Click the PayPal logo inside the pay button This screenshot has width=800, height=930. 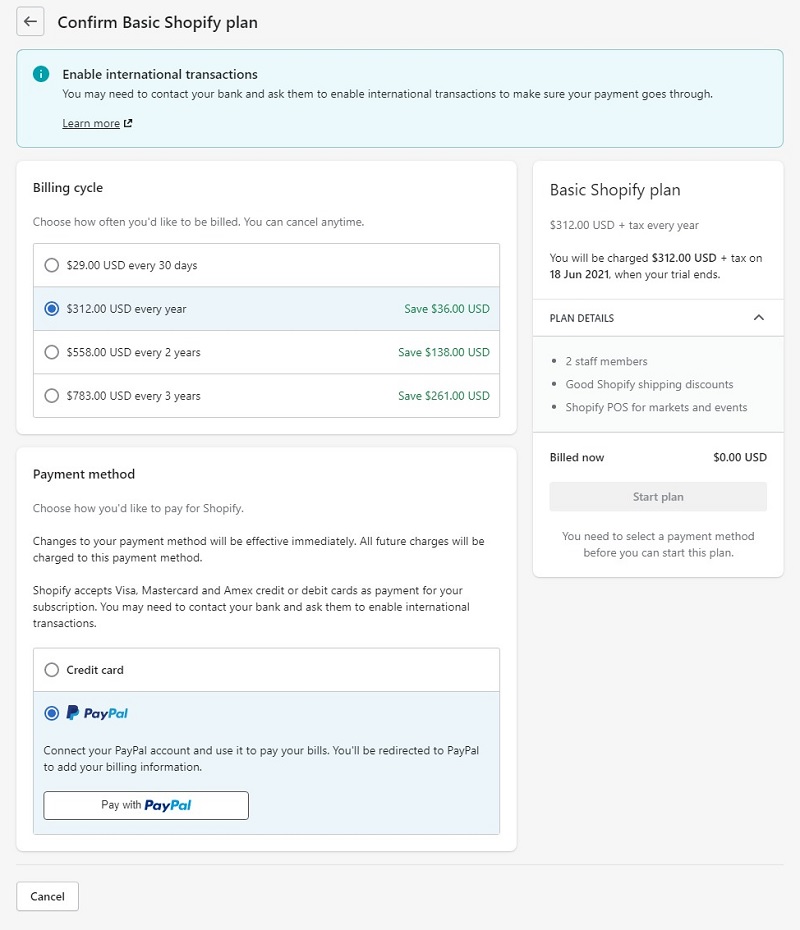(170, 805)
